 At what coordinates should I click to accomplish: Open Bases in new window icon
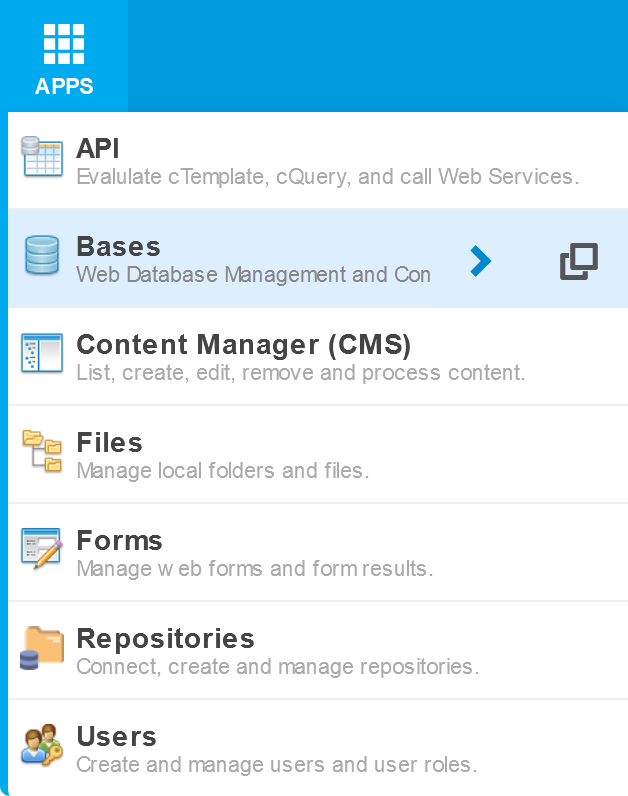pyautogui.click(x=579, y=262)
